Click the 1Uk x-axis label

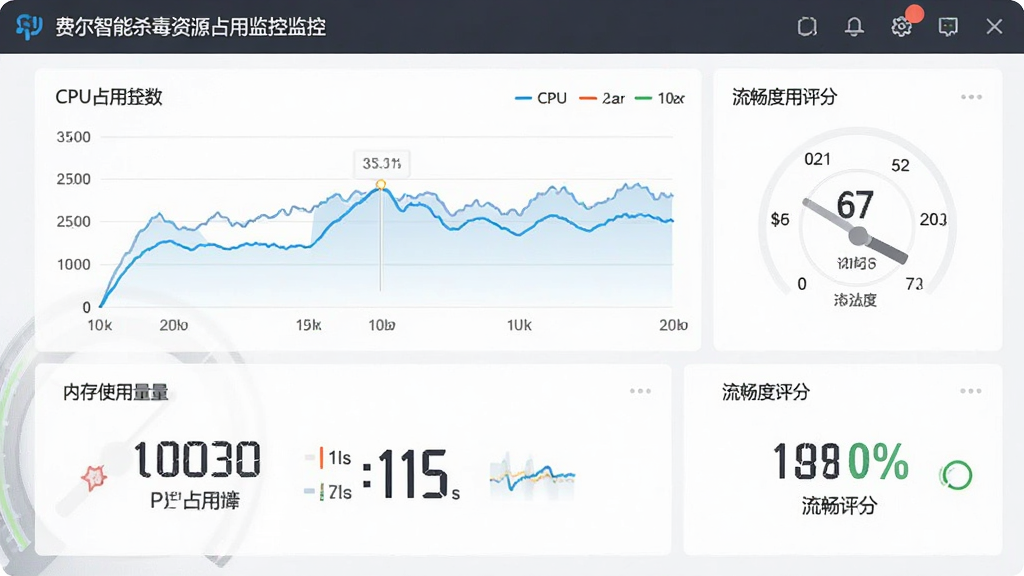point(519,325)
